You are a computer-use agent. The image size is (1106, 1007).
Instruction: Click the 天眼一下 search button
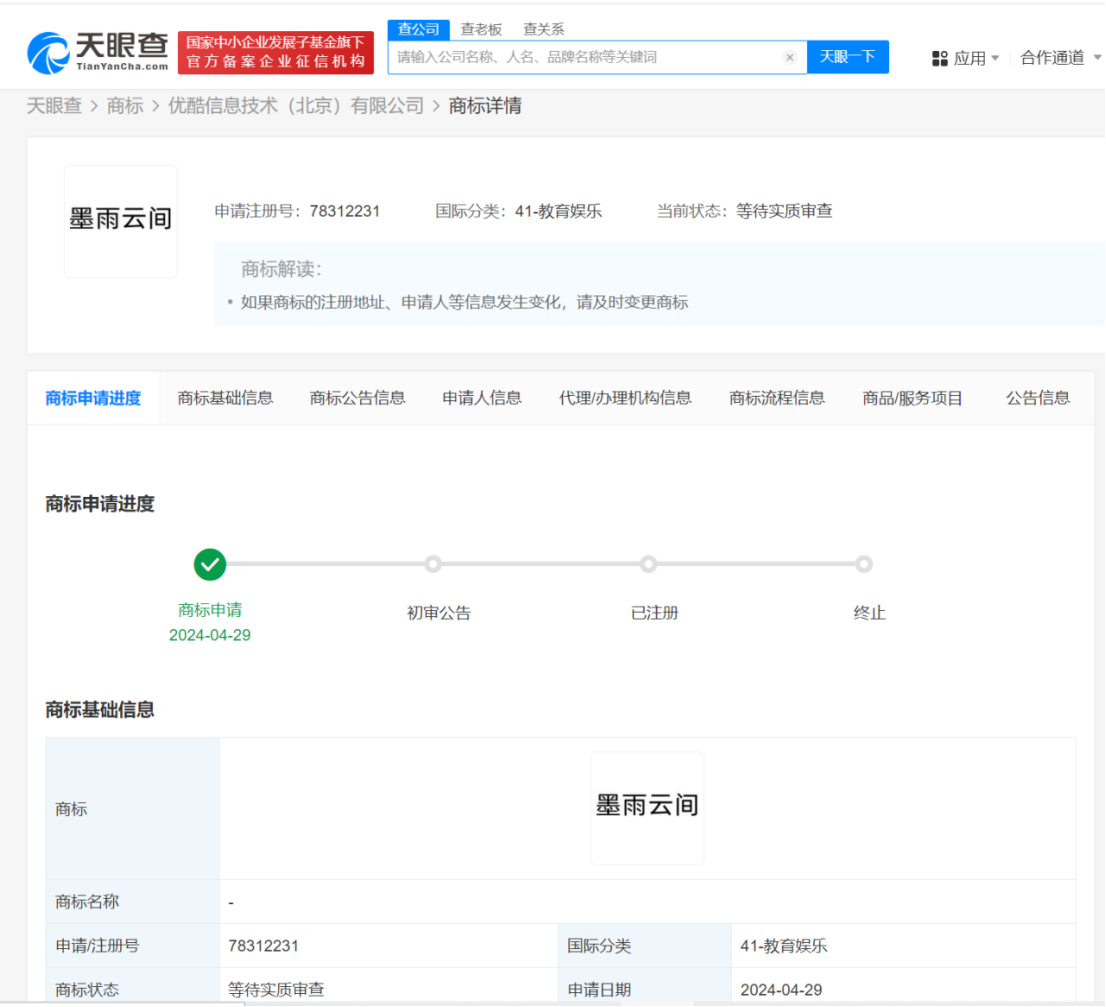[848, 57]
